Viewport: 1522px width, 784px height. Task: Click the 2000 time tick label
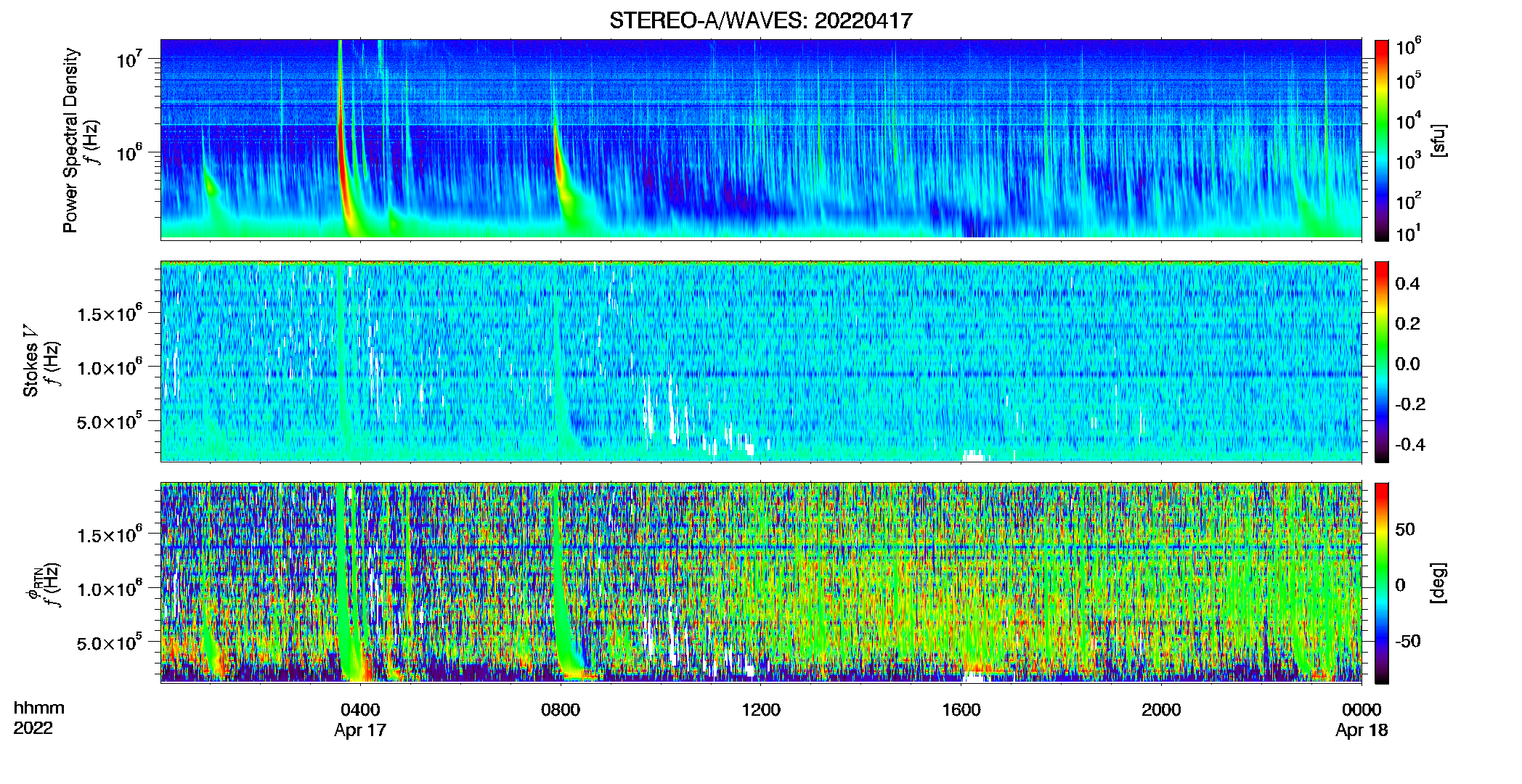1161,710
